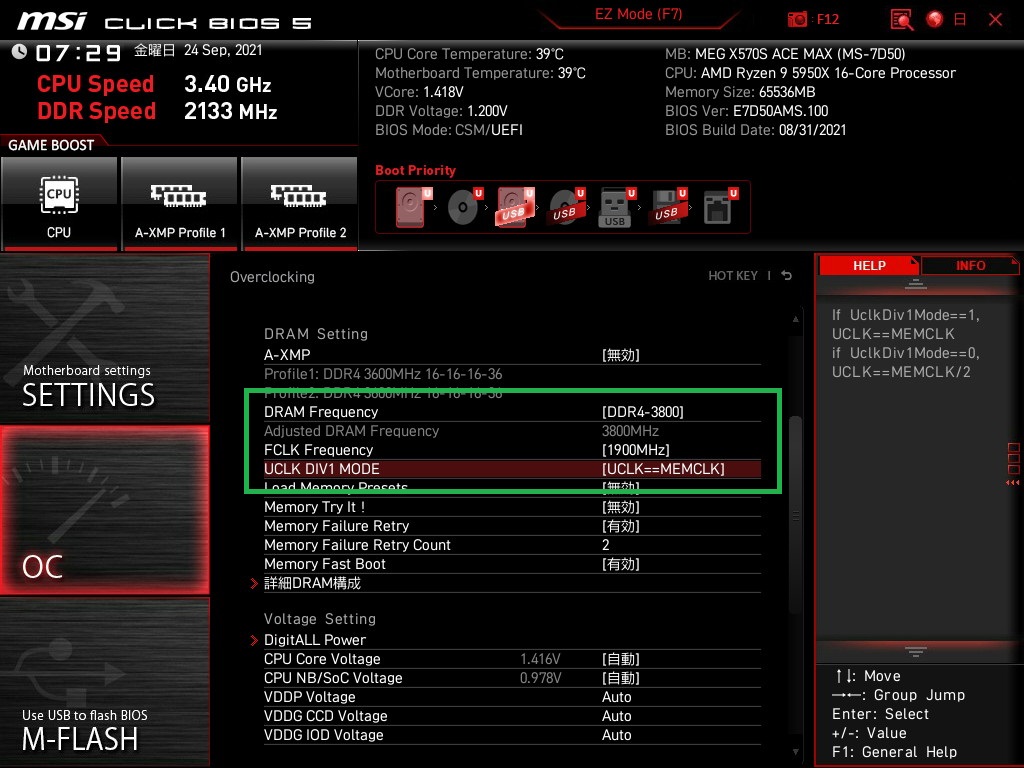Click Adjusted DRAM Frequency 3800MHz row

click(x=512, y=431)
